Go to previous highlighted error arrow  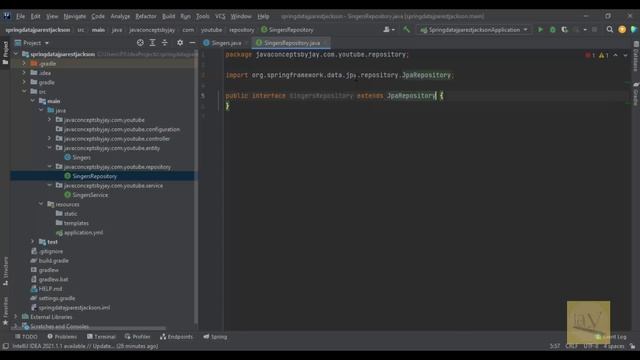[616, 55]
